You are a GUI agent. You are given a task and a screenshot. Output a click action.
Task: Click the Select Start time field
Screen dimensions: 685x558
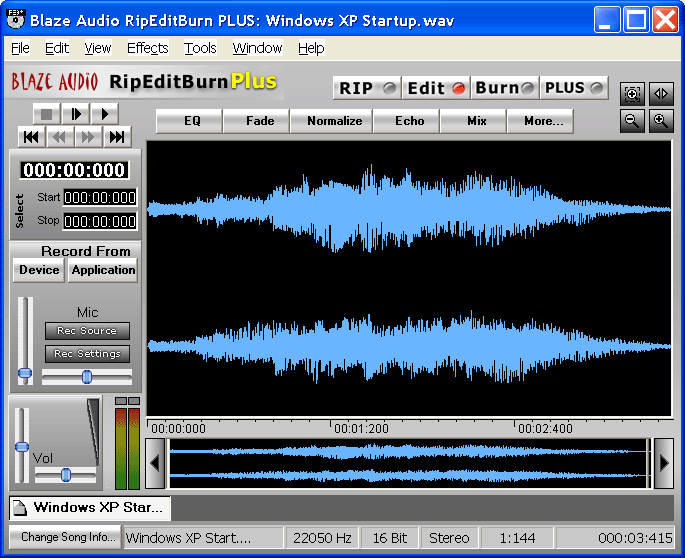[x=100, y=198]
